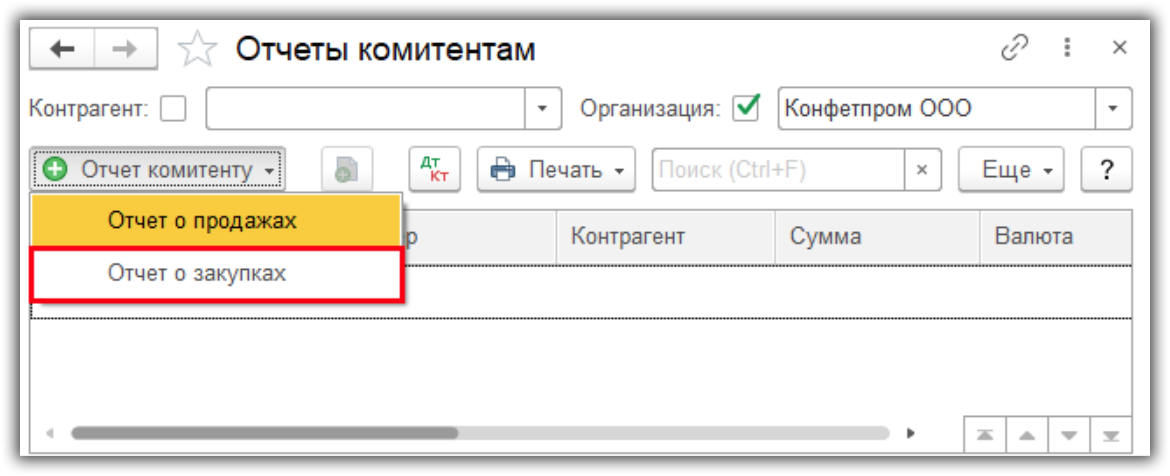Click the horizontal scrollbar thumb
The width and height of the screenshot is (1170, 476).
point(264,433)
